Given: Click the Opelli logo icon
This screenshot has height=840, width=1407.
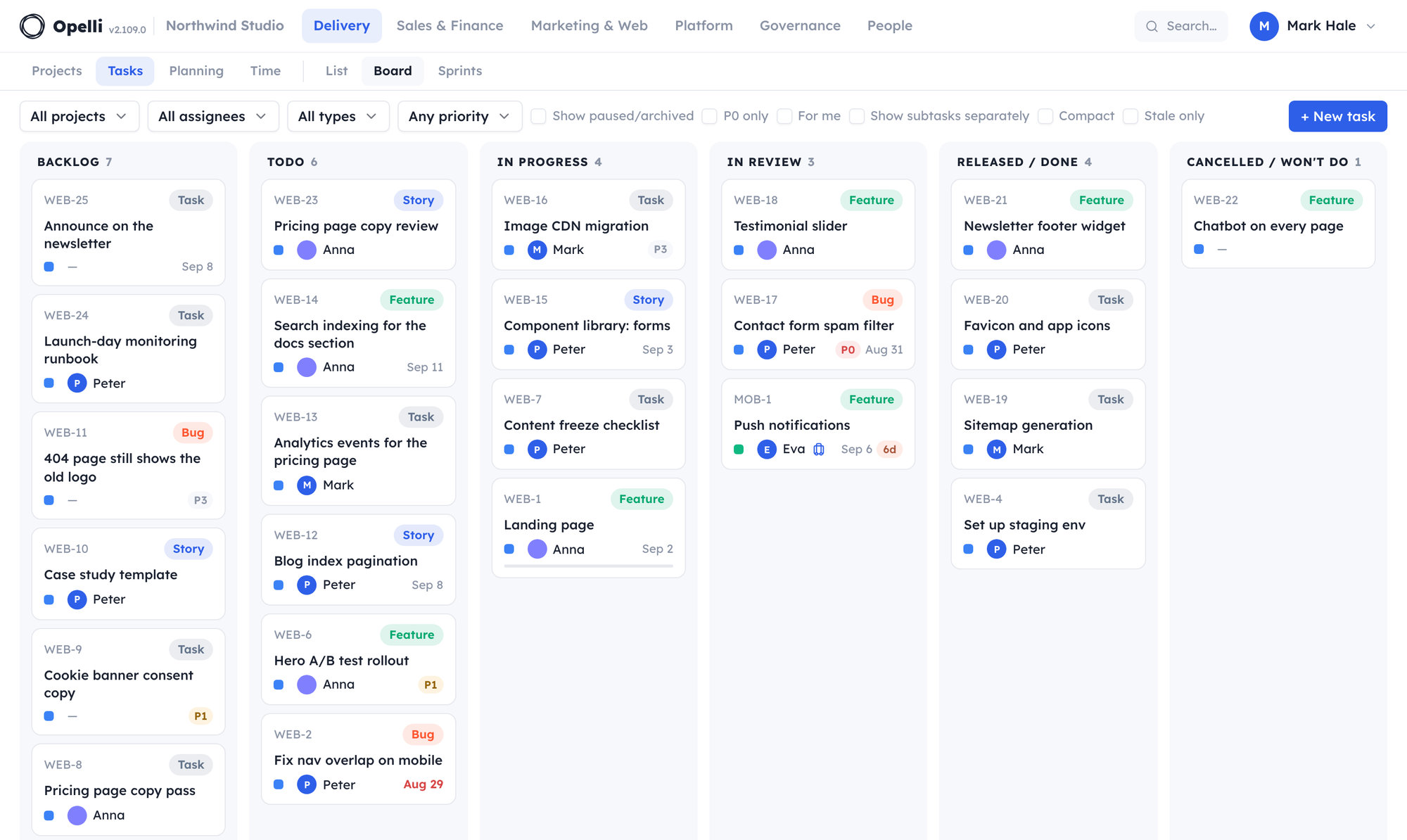Looking at the screenshot, I should (x=32, y=26).
